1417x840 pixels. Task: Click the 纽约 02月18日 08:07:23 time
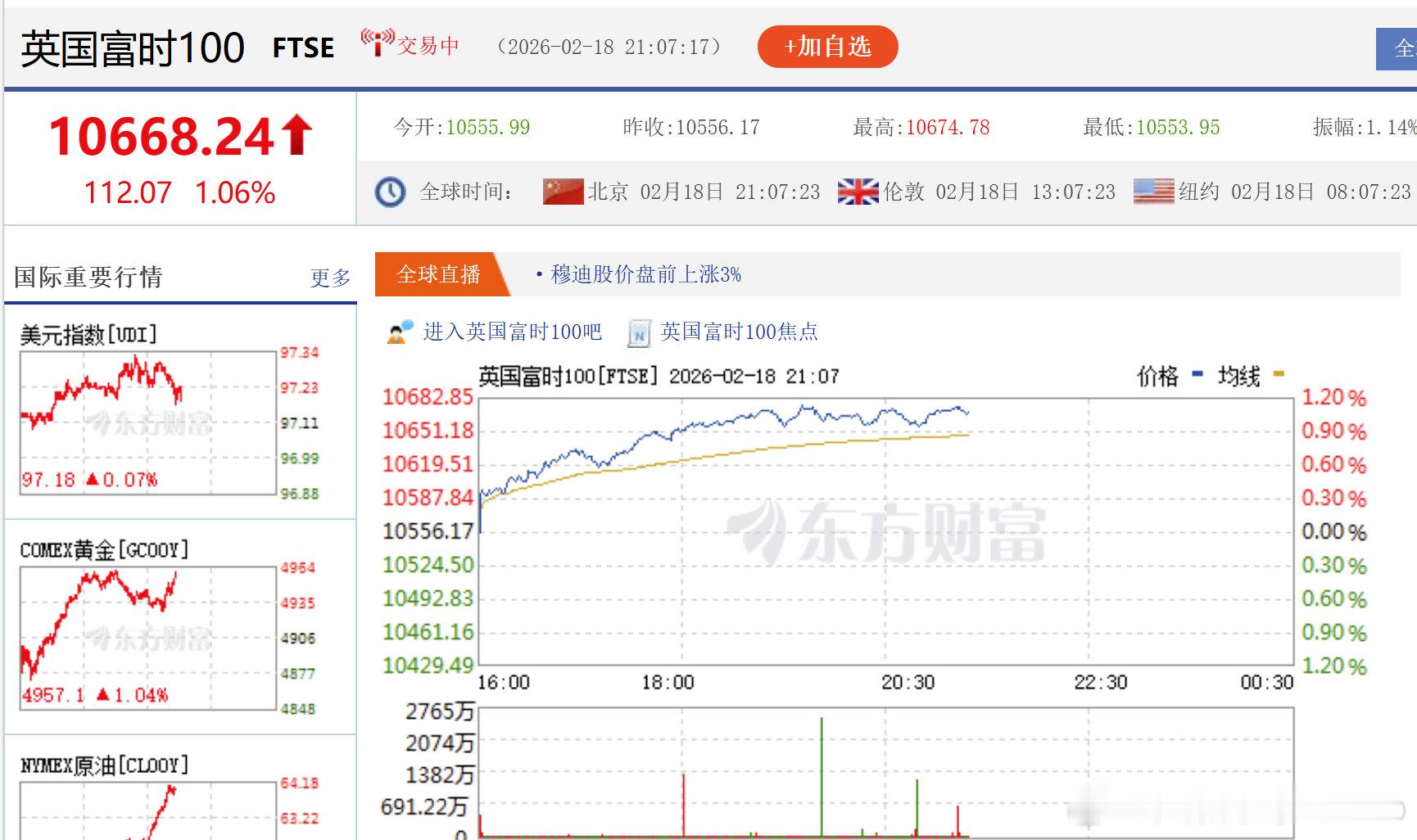pyautogui.click(x=1295, y=192)
